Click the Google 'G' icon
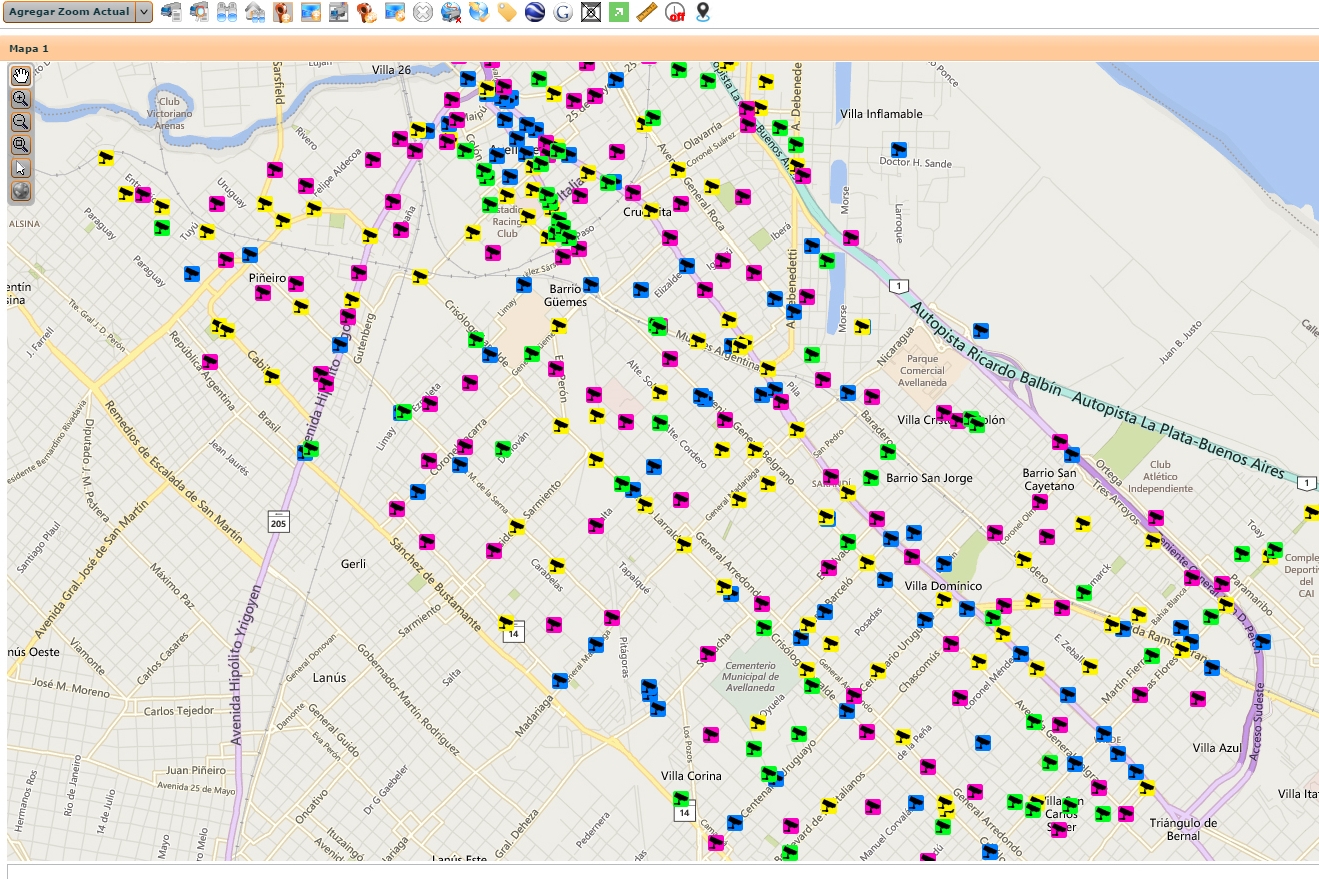The width and height of the screenshot is (1319, 879). pos(562,12)
